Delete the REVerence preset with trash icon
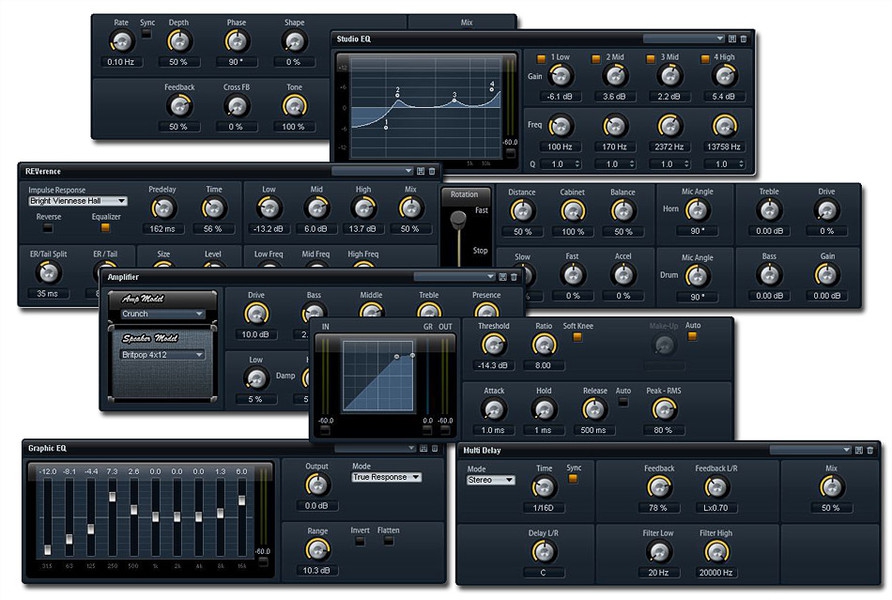The height and width of the screenshot is (600, 892). pyautogui.click(x=433, y=171)
